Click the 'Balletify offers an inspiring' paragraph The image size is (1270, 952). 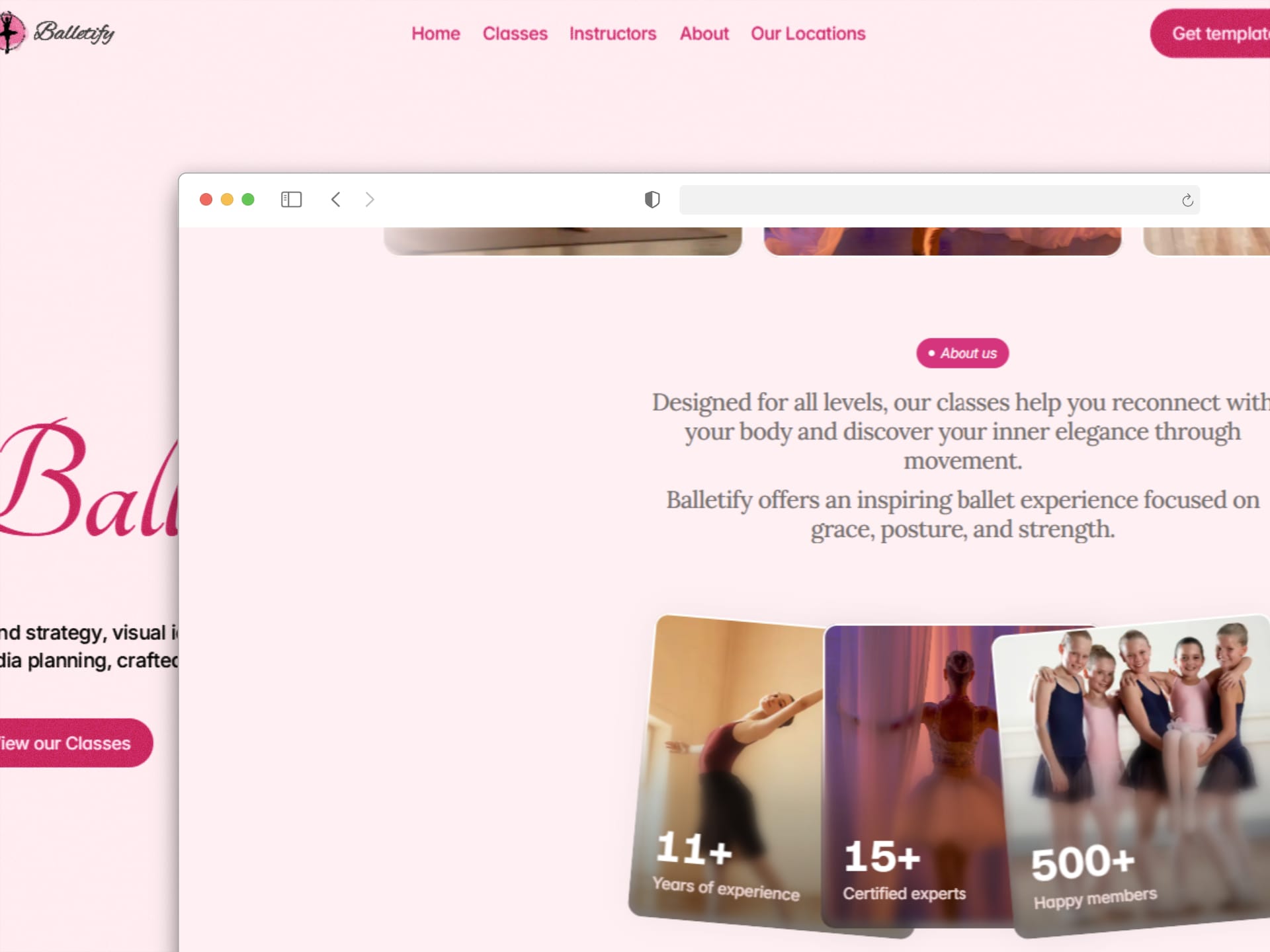[962, 514]
